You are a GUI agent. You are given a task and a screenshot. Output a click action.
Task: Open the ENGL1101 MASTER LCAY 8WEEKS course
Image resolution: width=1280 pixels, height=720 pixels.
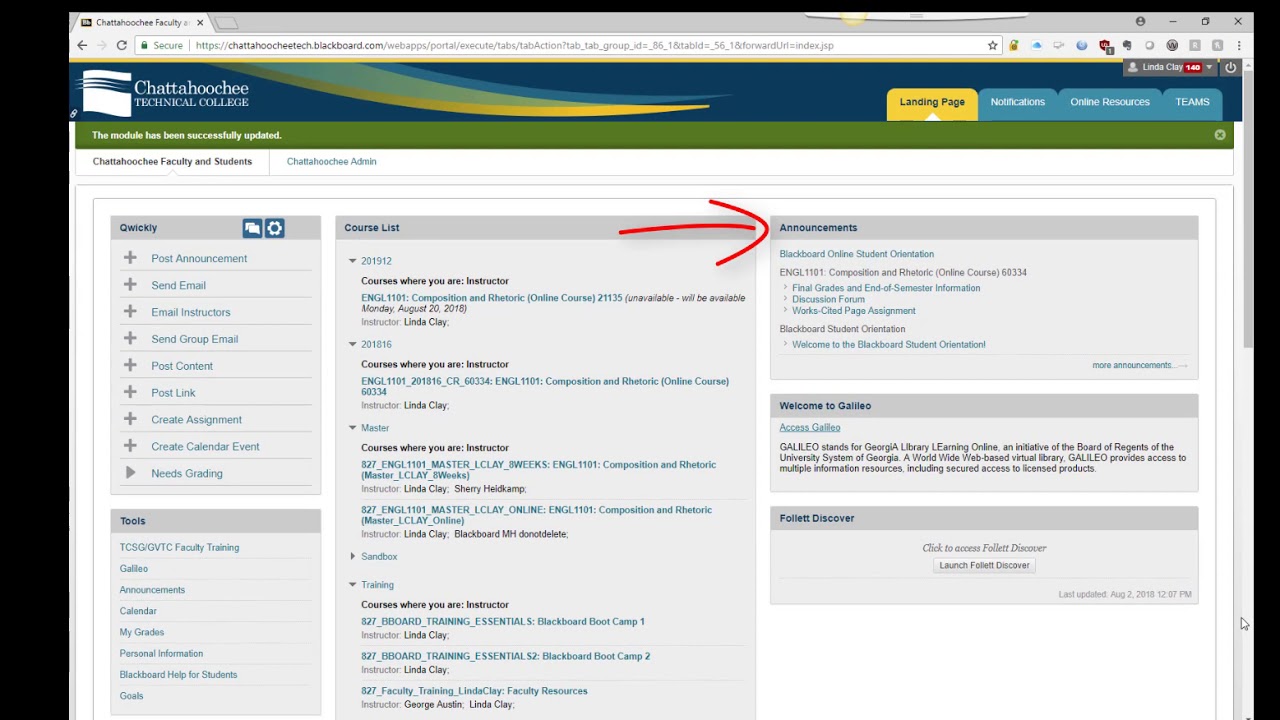point(538,470)
